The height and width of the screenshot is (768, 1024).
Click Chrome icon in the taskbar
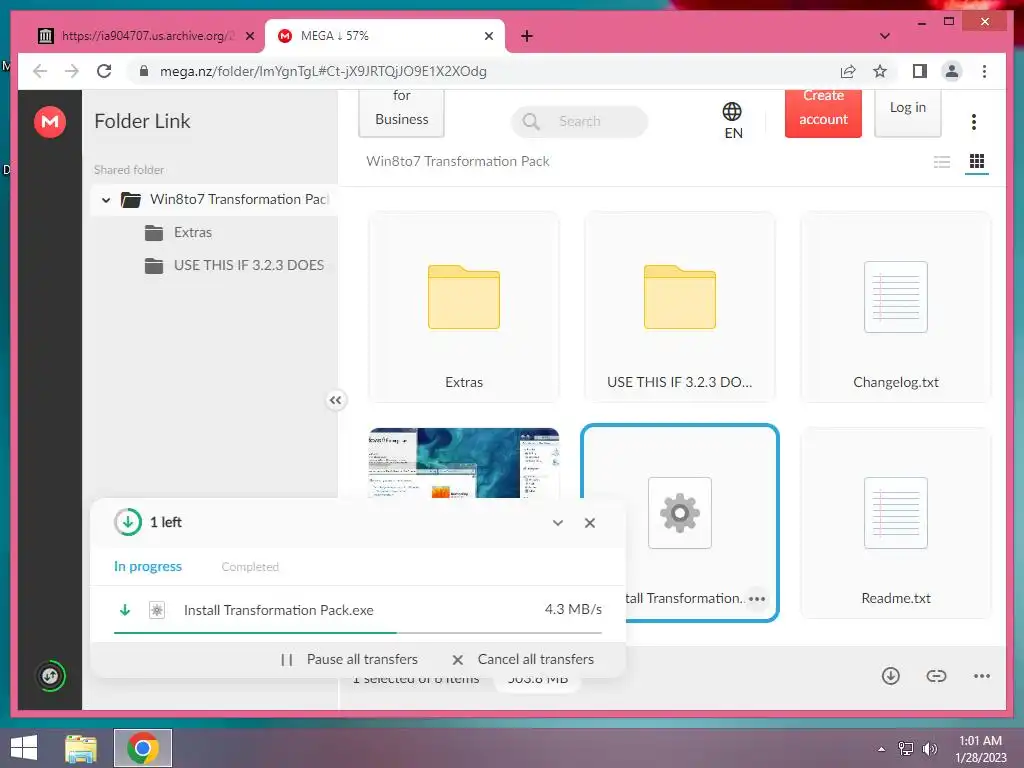coord(143,748)
